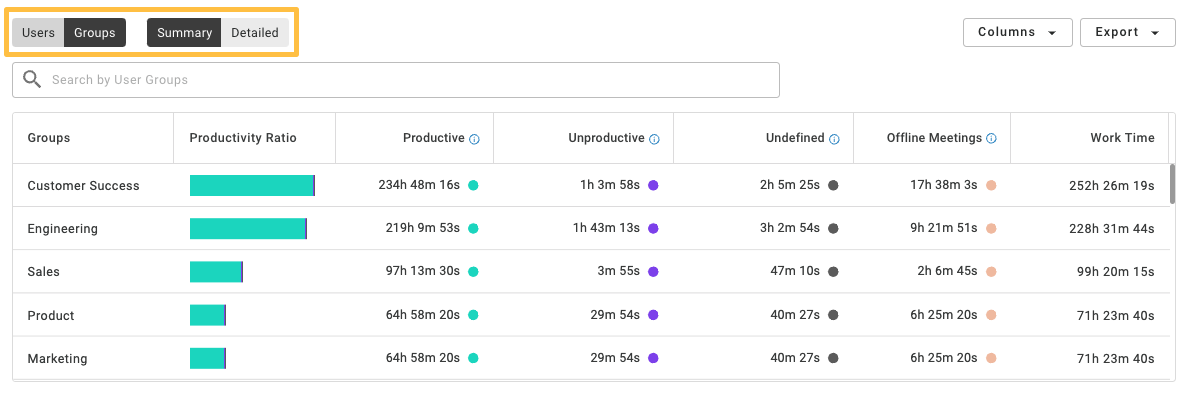Open the info icon beside Undefined
Viewport: 1192px width, 398px height.
point(834,139)
